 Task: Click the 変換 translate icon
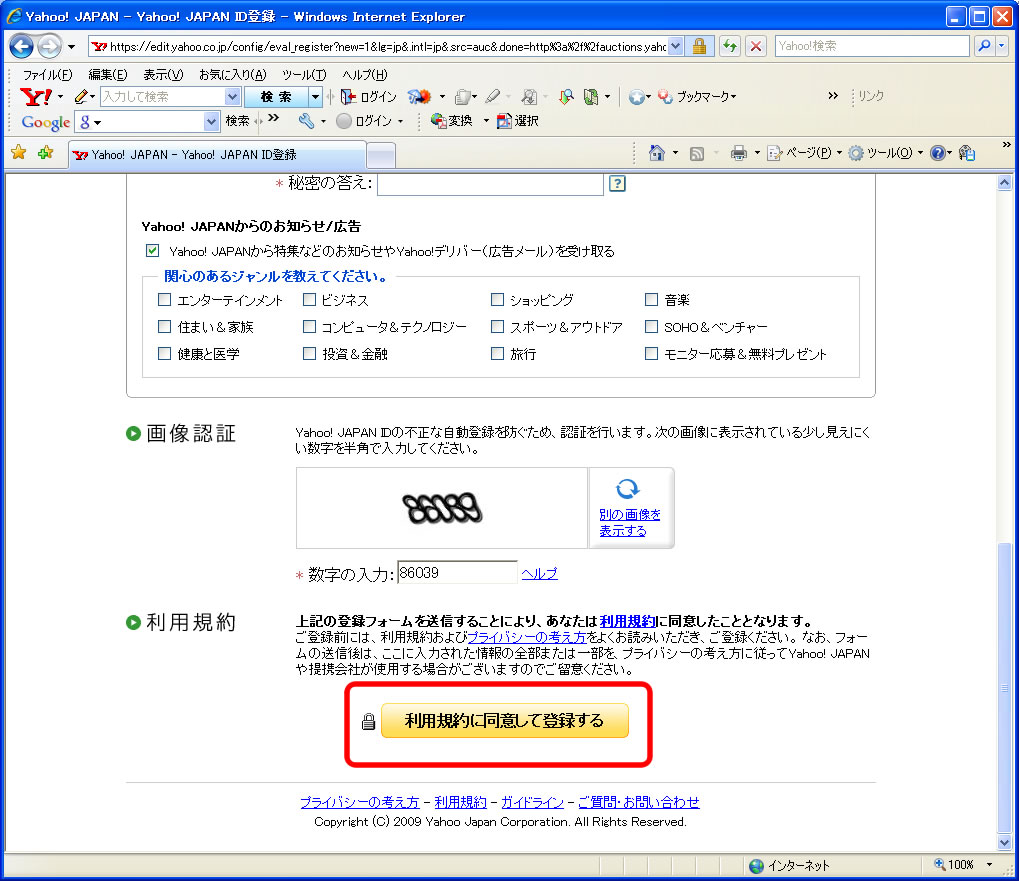click(439, 121)
